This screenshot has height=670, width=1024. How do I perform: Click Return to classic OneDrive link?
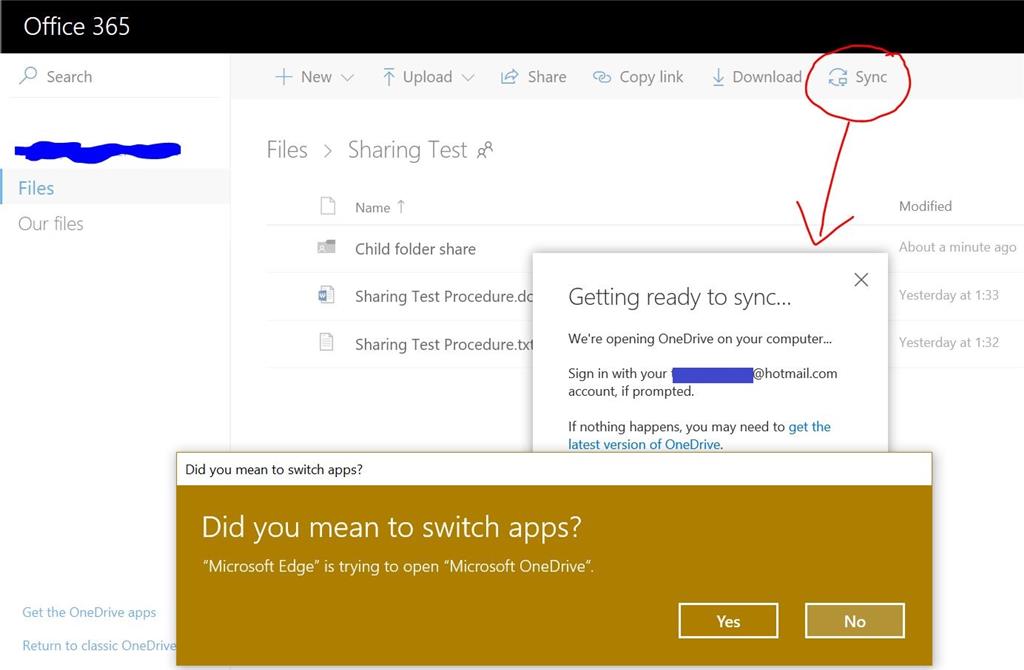(x=99, y=646)
